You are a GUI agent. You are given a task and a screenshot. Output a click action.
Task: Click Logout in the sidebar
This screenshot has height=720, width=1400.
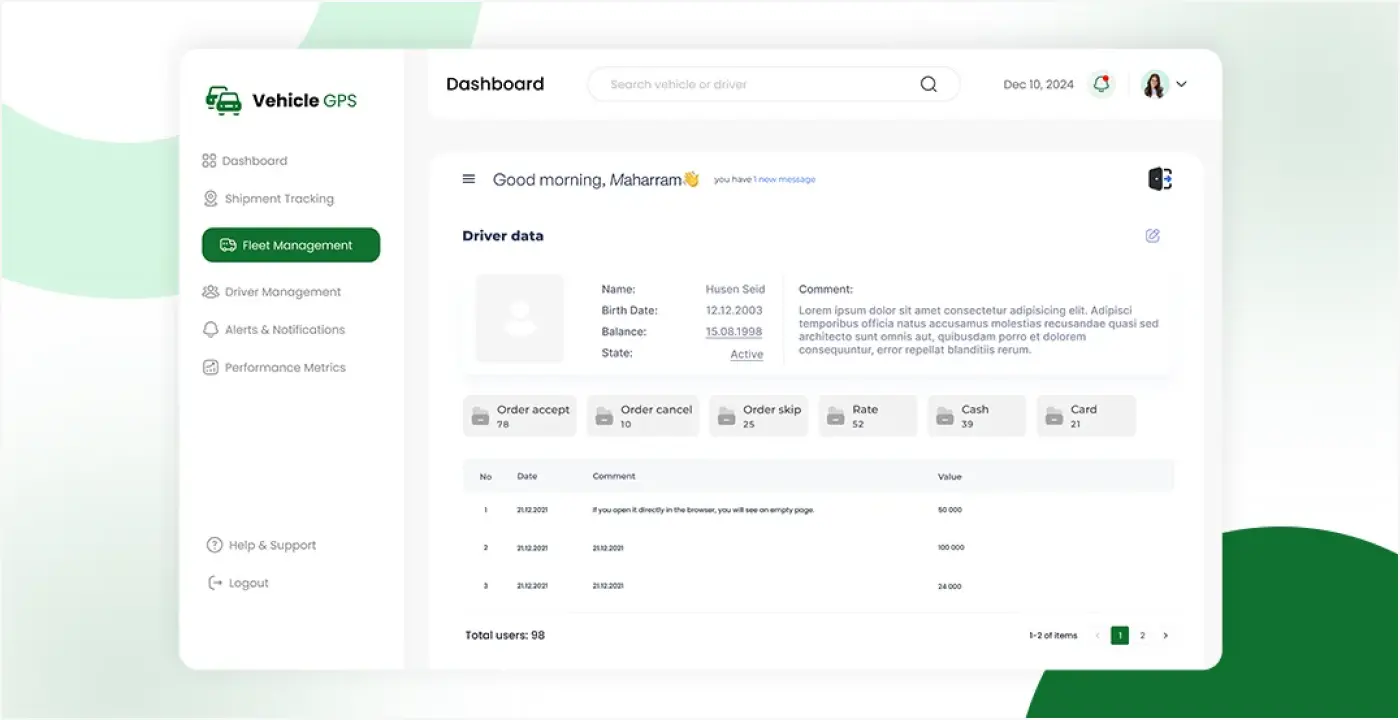click(249, 583)
